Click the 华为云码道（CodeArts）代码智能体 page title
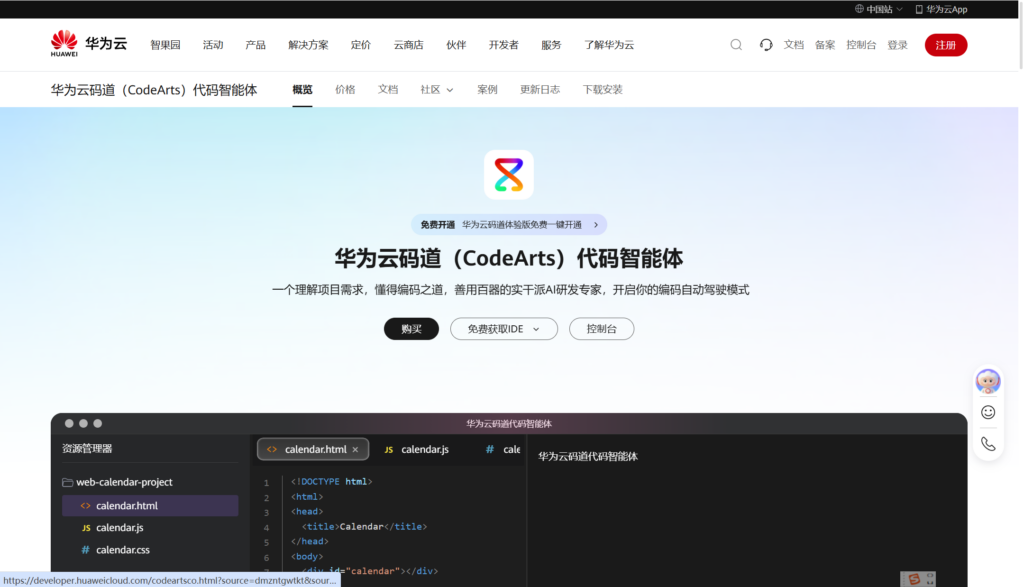 tap(154, 89)
